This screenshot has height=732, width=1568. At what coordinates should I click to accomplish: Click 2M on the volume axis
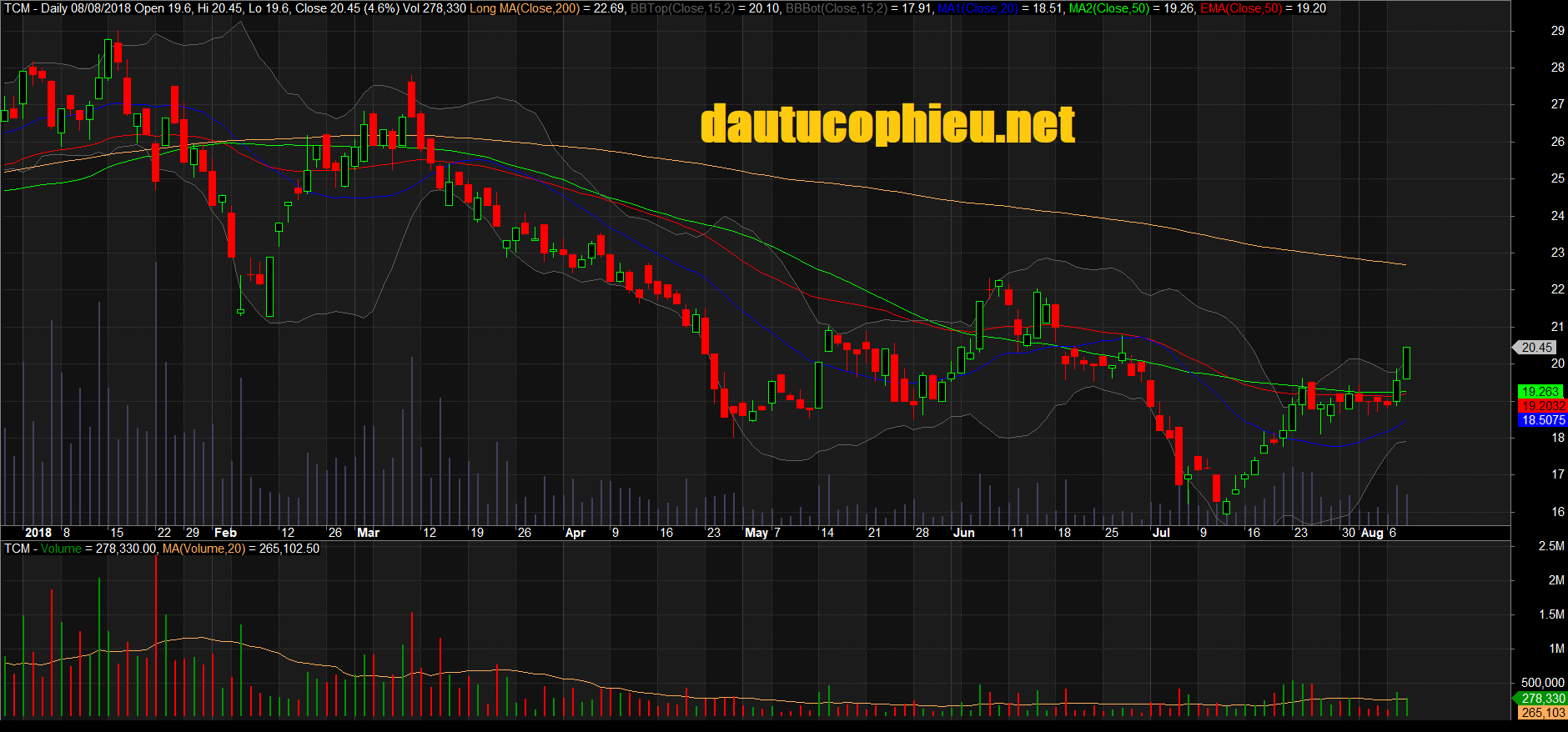(x=1556, y=580)
